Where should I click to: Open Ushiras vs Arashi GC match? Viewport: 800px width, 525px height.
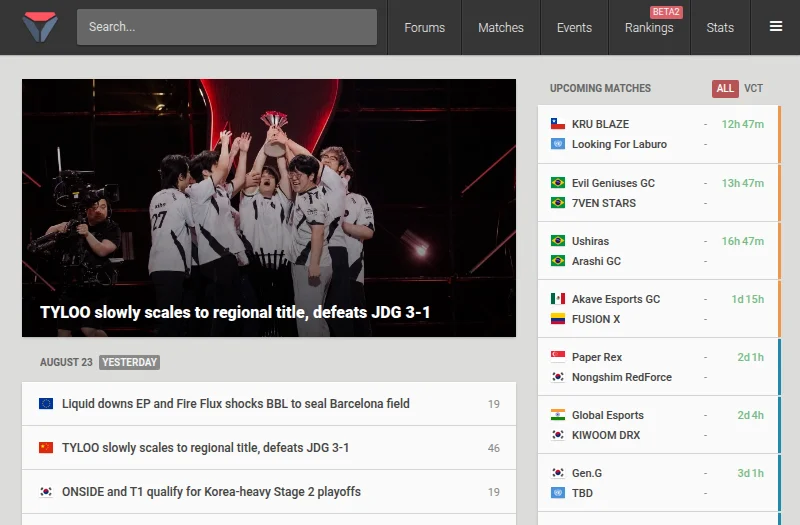pos(659,251)
